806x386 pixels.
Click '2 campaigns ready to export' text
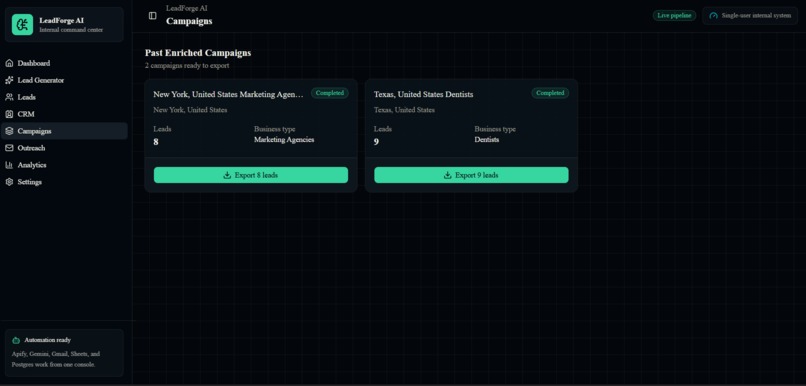pos(187,66)
